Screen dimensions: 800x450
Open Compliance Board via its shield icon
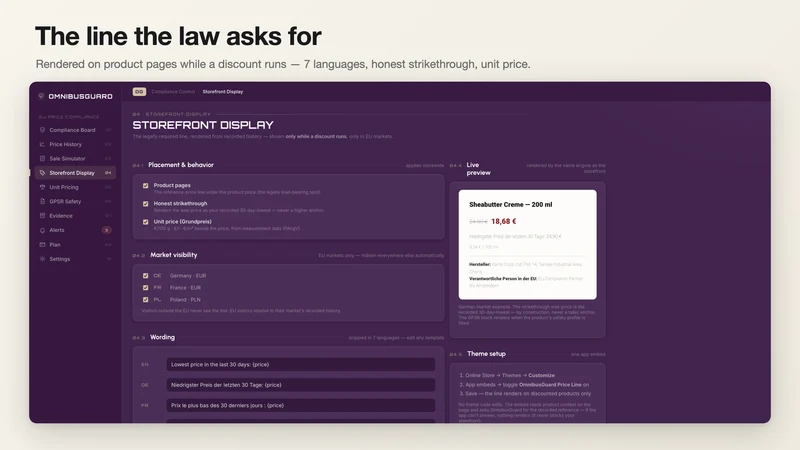point(42,130)
